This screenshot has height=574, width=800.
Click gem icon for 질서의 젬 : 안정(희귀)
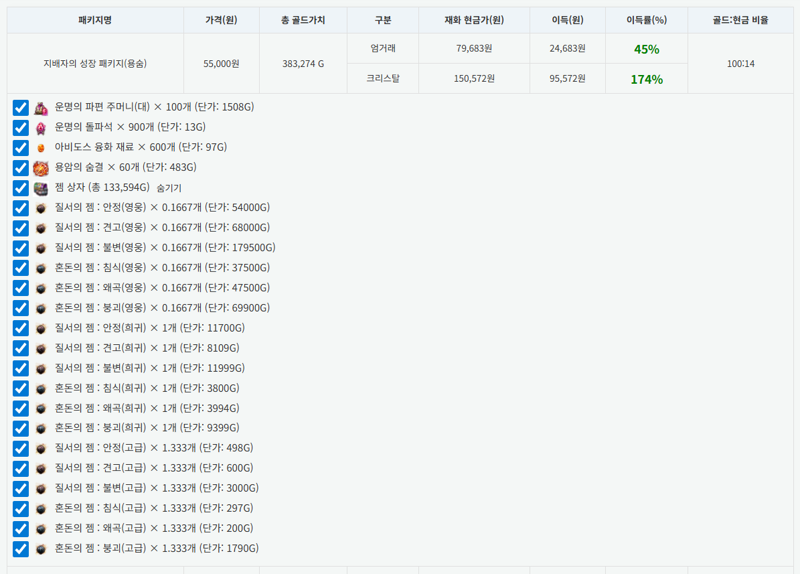tap(41, 329)
